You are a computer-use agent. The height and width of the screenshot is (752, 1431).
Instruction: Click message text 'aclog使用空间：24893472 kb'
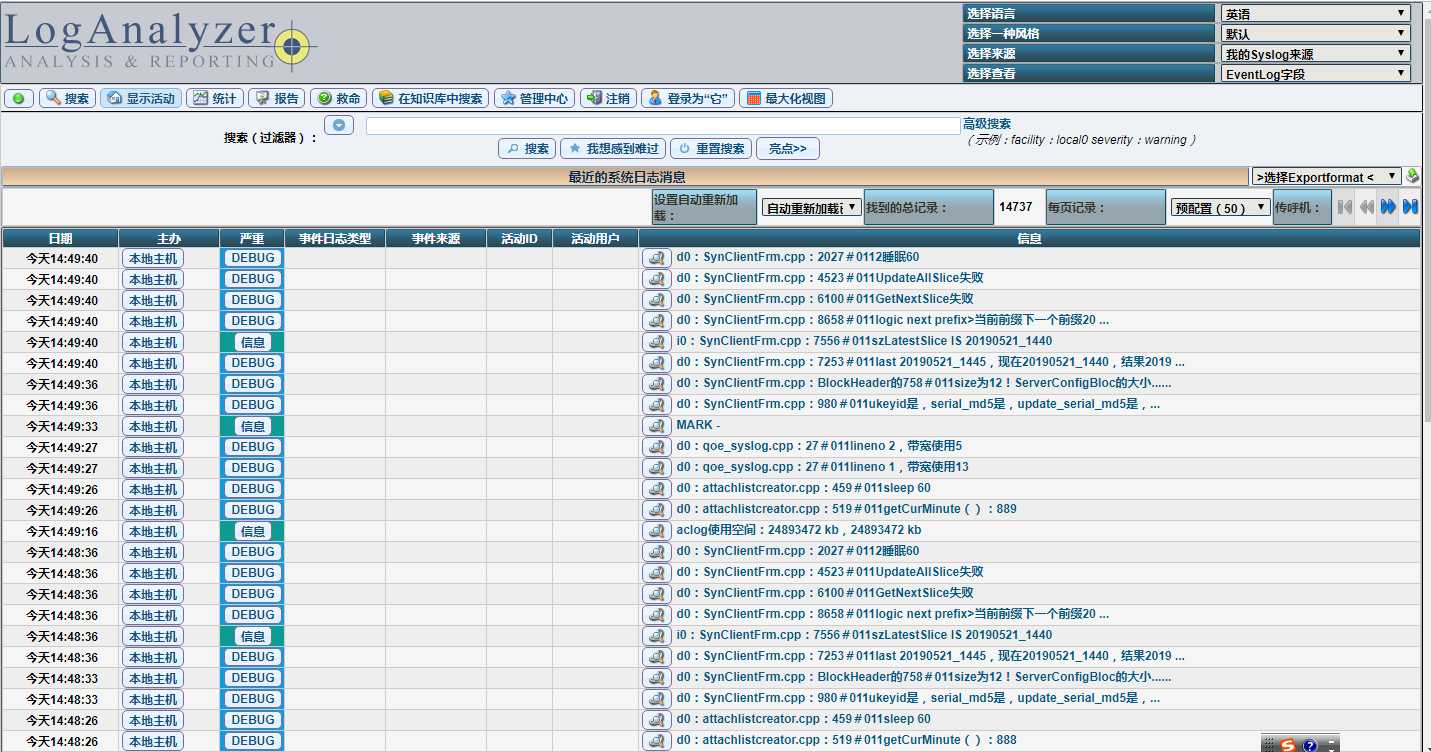point(799,530)
